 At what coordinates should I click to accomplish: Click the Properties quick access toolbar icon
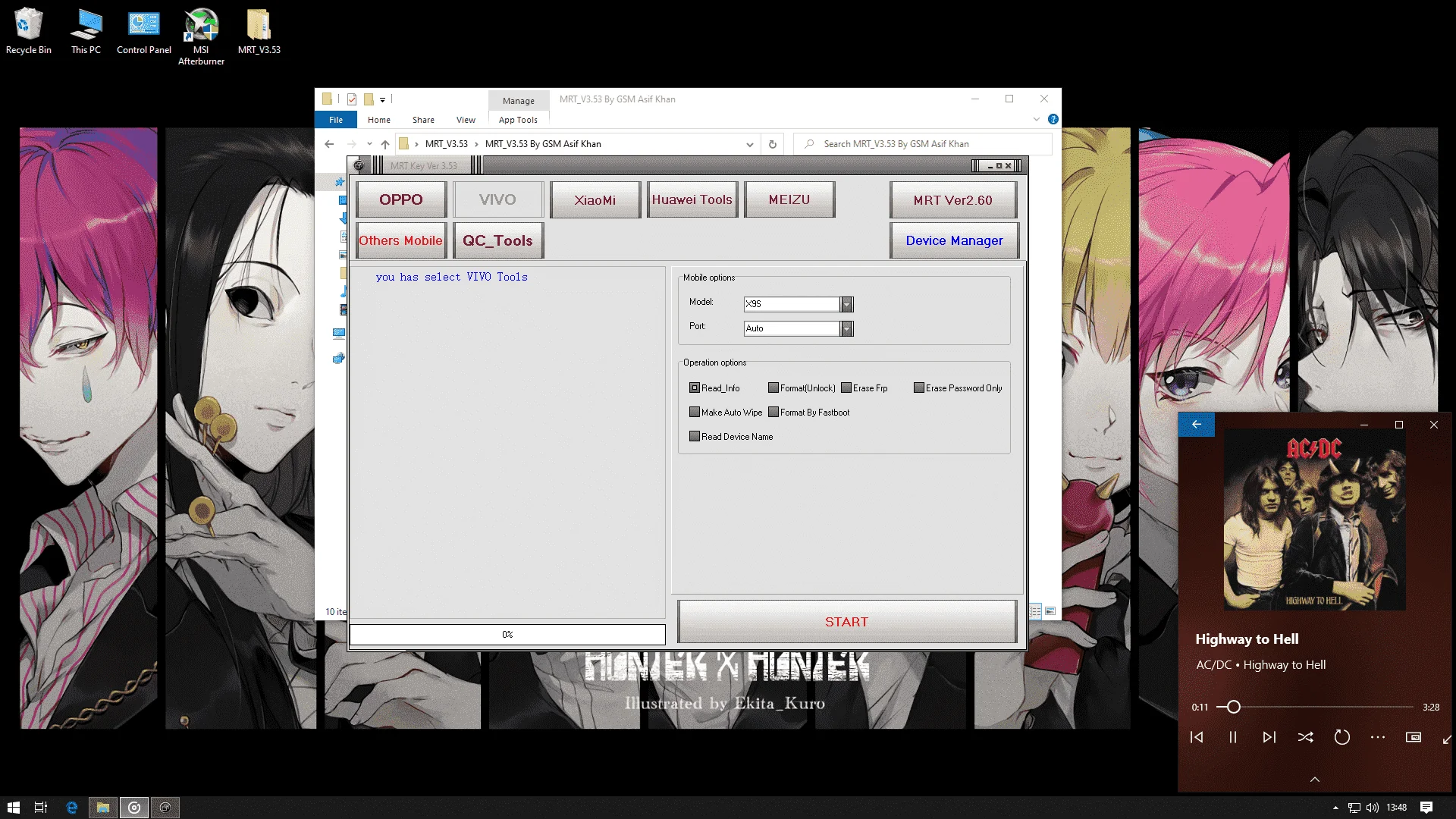(x=352, y=99)
